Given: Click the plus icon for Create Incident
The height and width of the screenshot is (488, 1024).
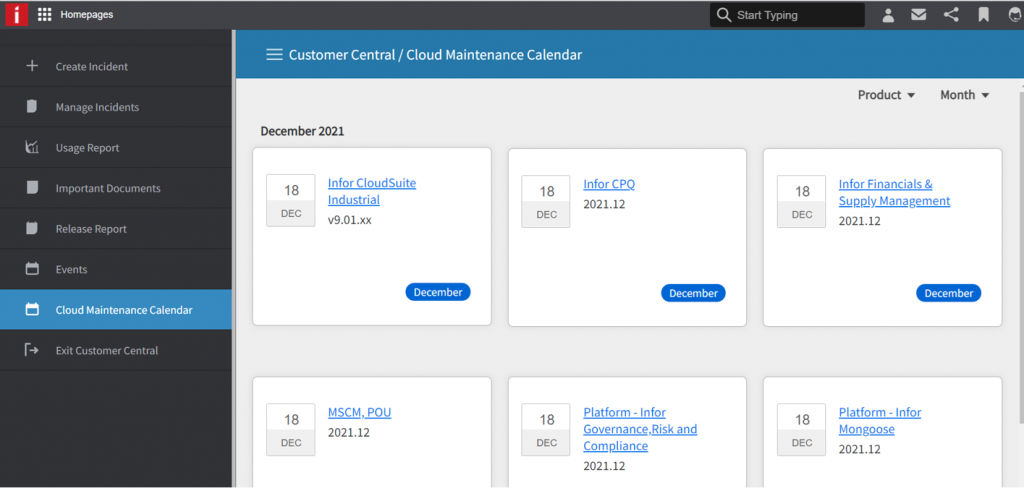Looking at the screenshot, I should pos(32,66).
